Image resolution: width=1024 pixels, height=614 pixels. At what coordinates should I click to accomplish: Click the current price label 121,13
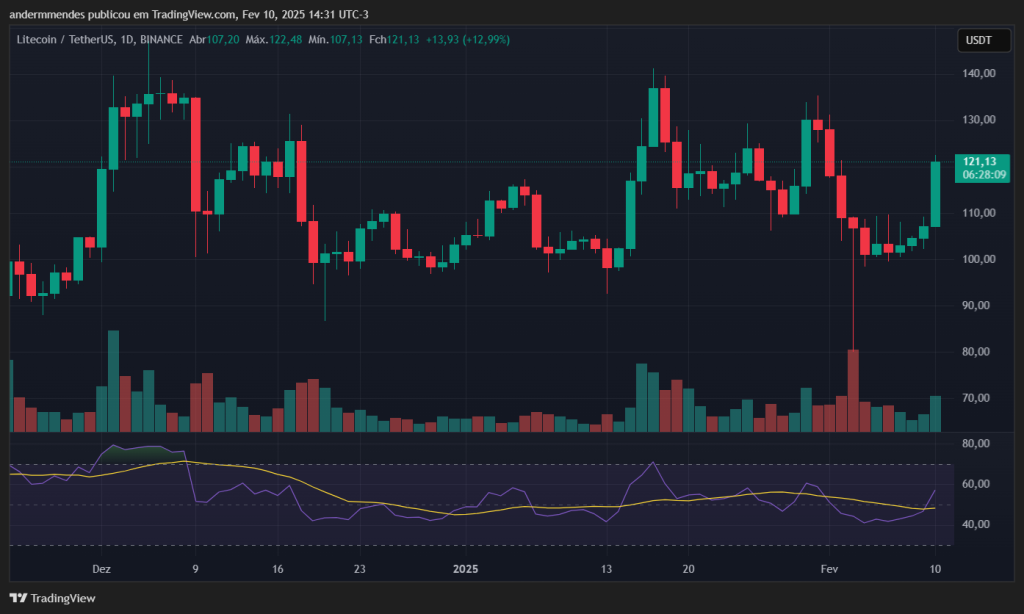click(982, 168)
